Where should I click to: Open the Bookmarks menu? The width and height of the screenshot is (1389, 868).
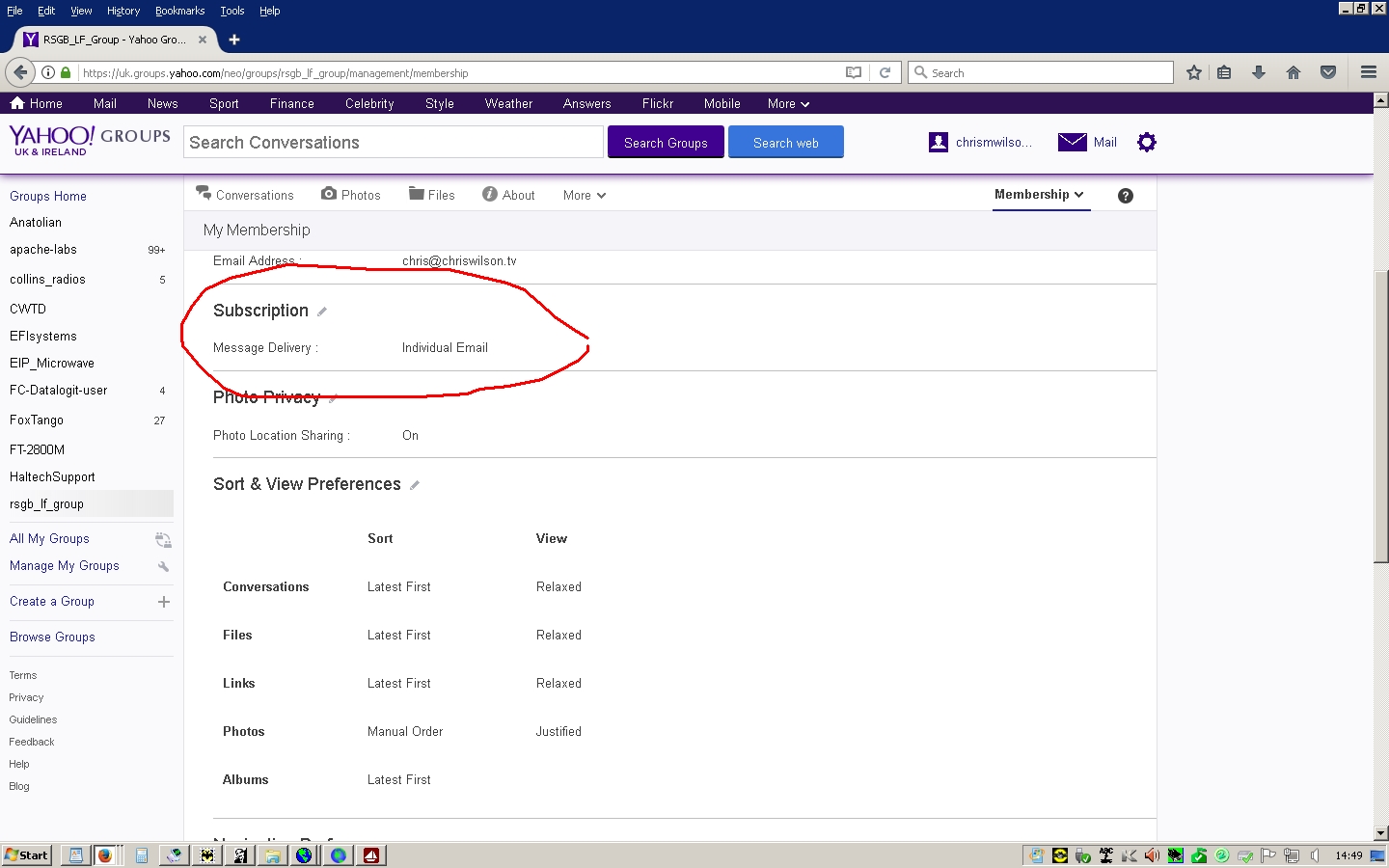coord(179,11)
